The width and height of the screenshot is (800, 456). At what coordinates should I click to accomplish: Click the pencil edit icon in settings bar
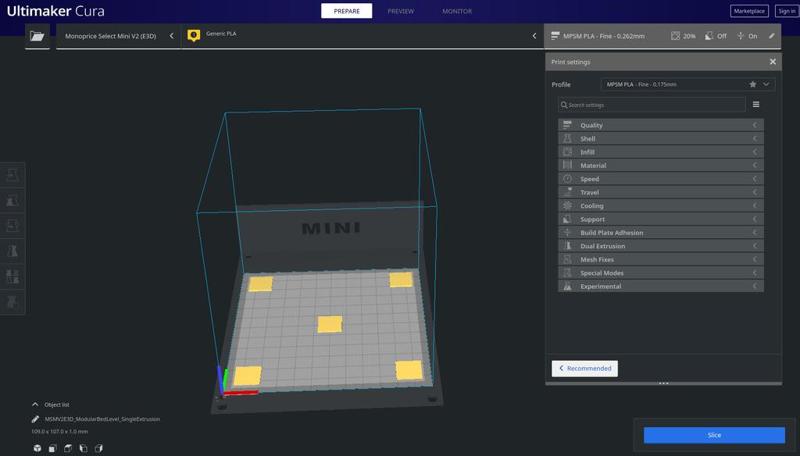click(771, 36)
